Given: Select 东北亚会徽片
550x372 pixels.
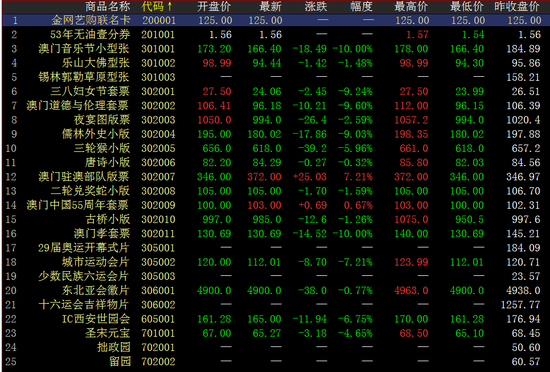Looking at the screenshot, I should [x=96, y=290].
